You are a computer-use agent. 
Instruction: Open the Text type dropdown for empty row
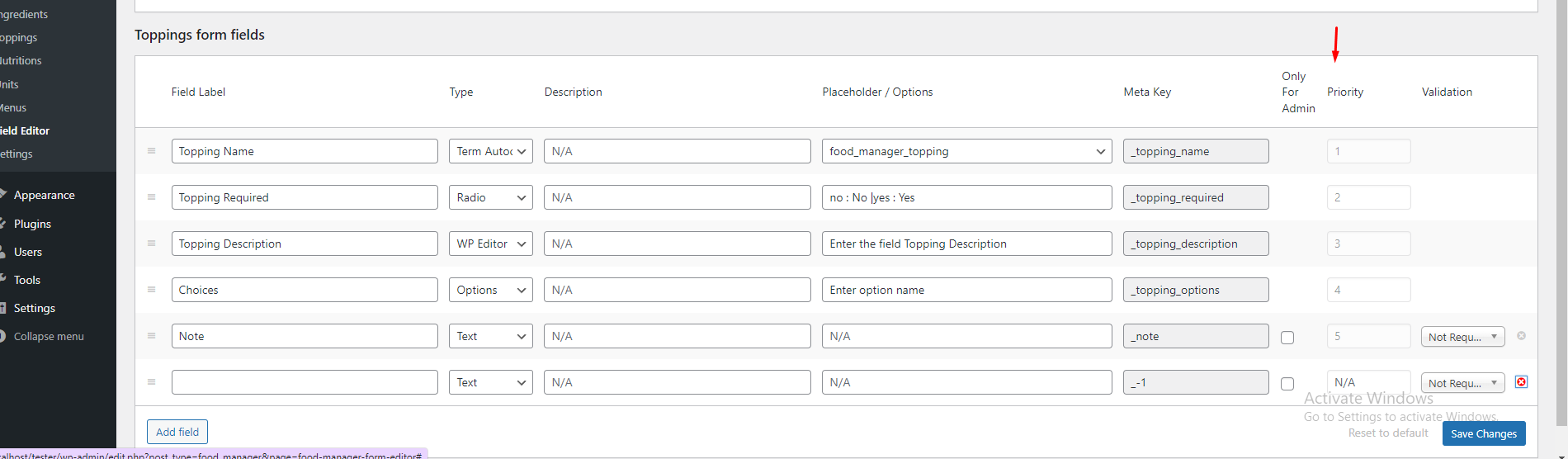491,382
